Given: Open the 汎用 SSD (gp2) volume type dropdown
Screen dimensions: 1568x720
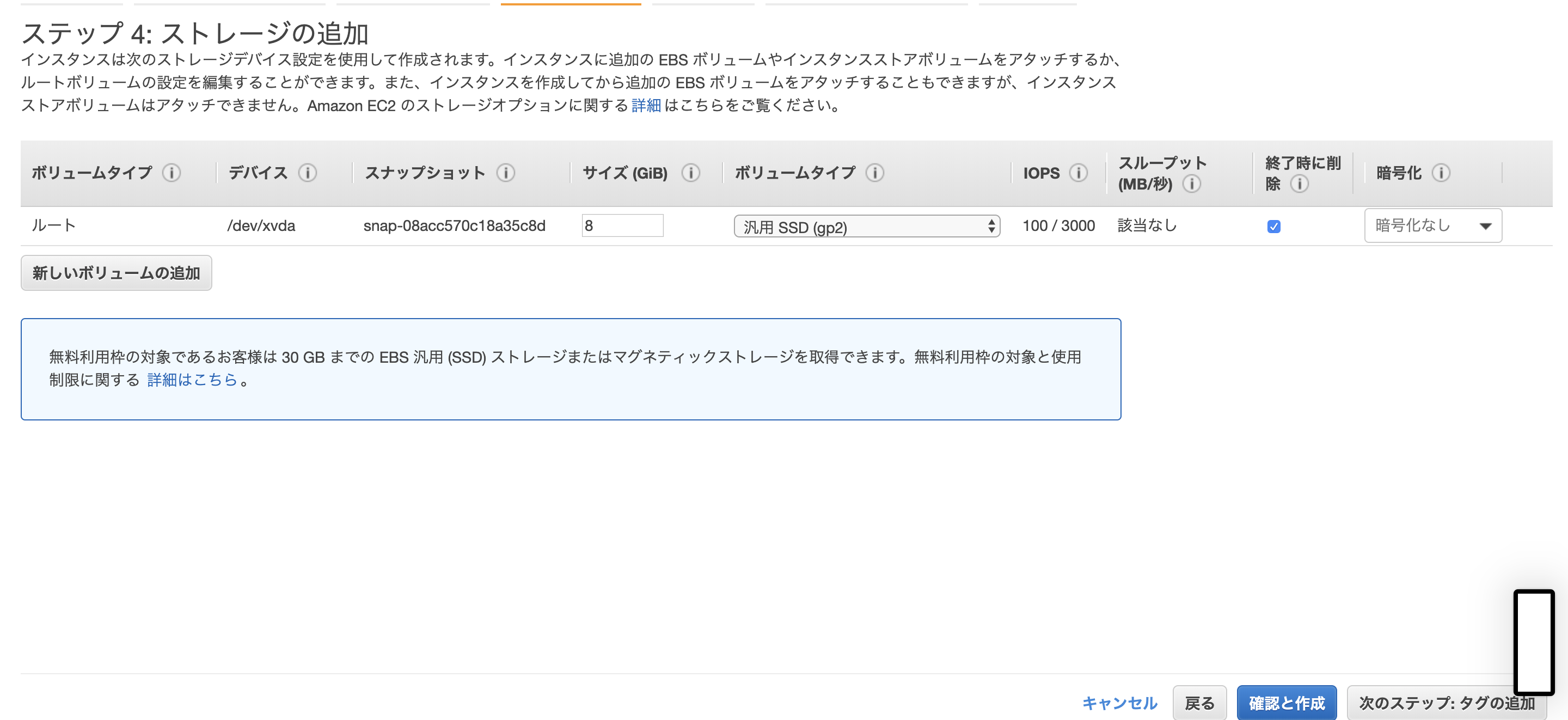Looking at the screenshot, I should [867, 225].
